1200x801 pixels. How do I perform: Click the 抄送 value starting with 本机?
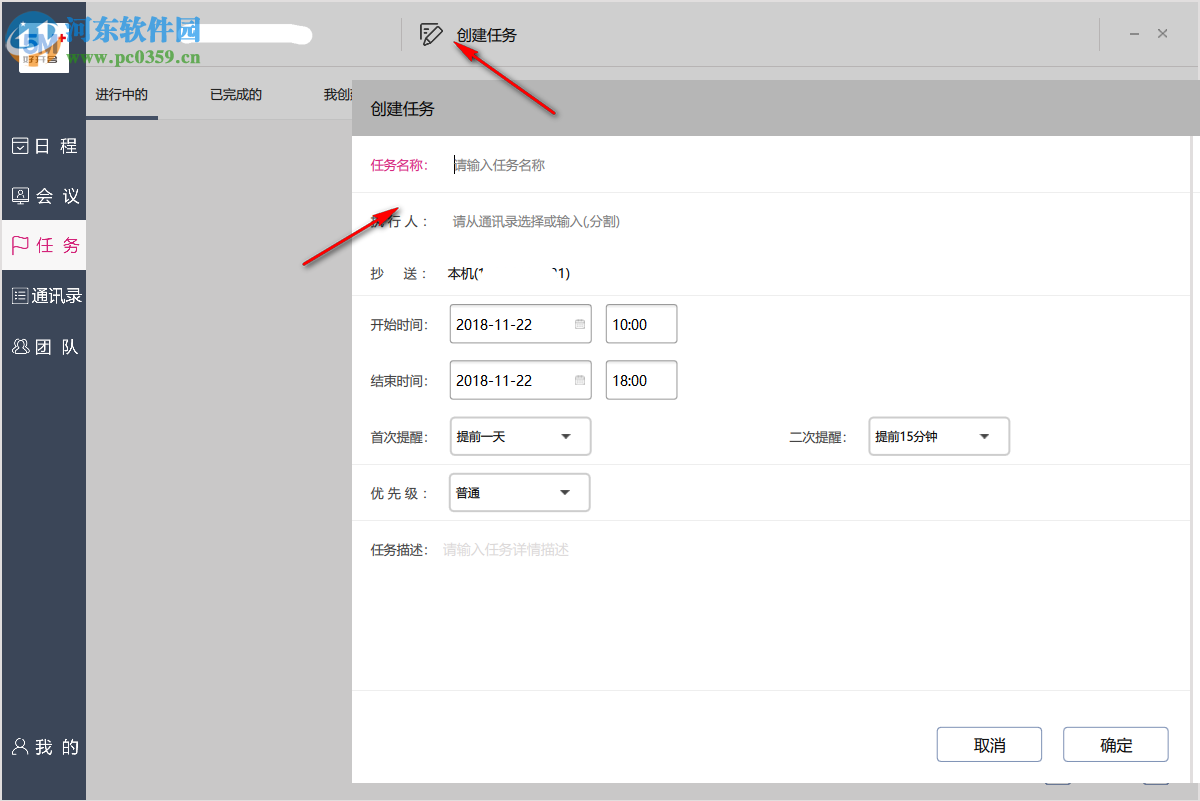(508, 273)
